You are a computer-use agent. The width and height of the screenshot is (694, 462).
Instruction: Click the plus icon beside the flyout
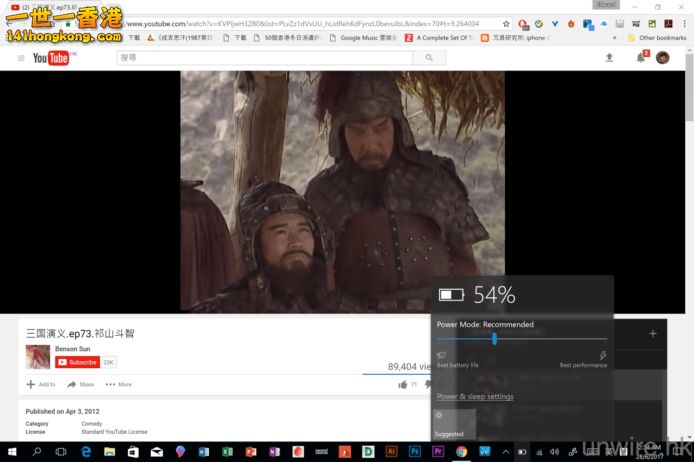pyautogui.click(x=653, y=334)
